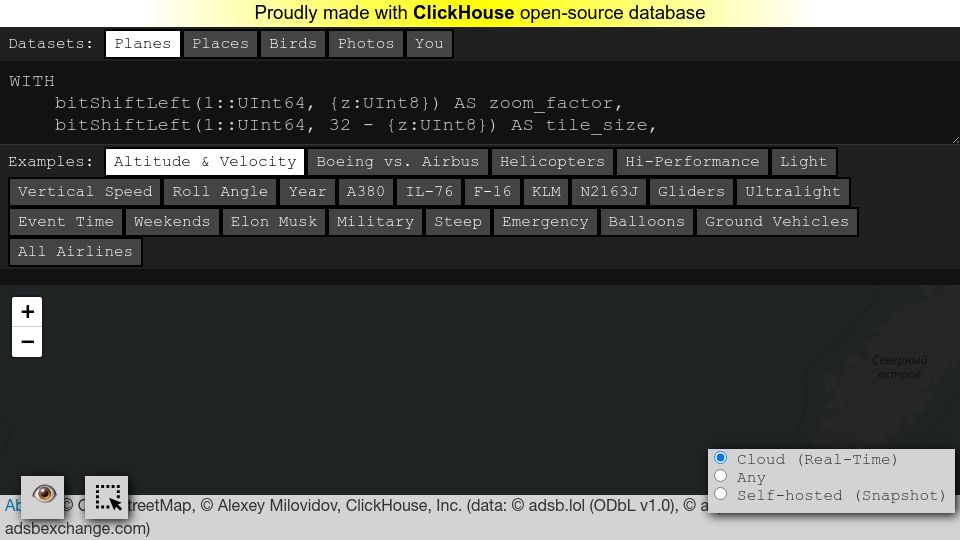Switch to the Planes dataset
The image size is (960, 540).
click(143, 44)
